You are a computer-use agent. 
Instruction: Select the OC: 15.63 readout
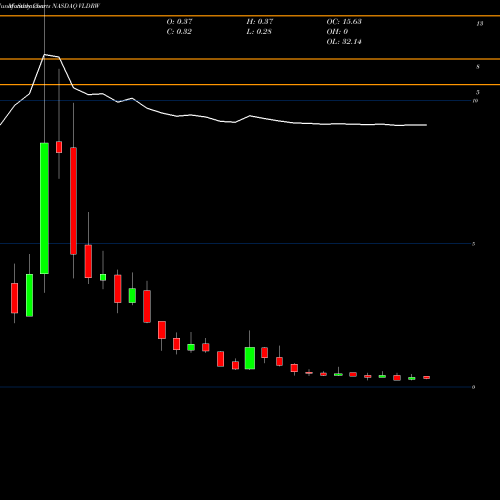[344, 22]
